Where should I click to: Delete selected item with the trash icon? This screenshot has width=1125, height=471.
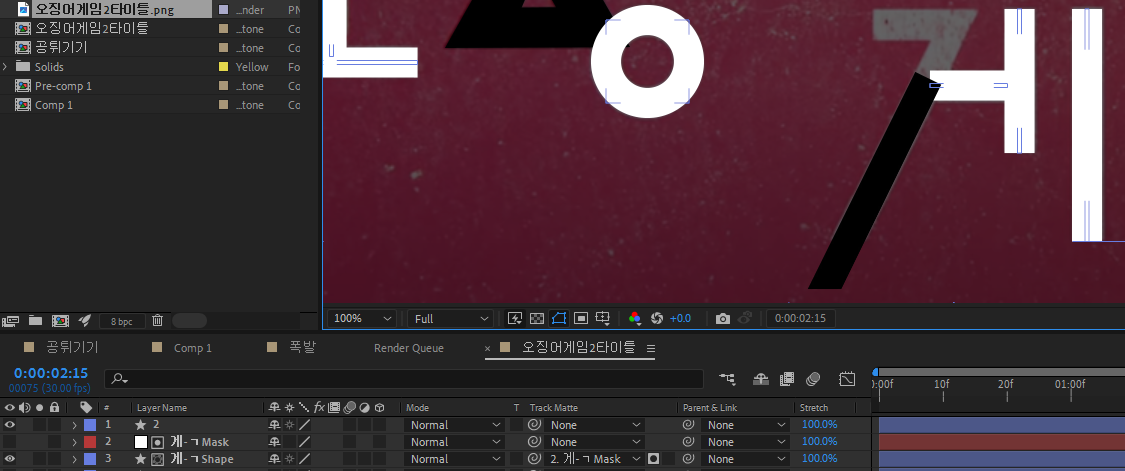(158, 320)
